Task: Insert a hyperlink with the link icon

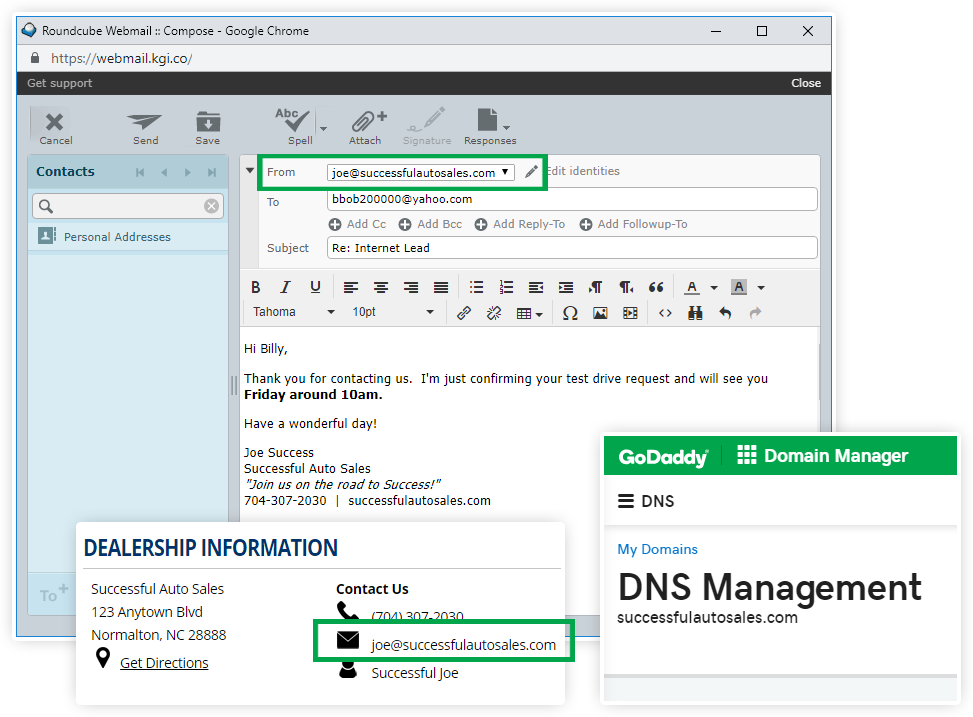Action: [464, 313]
